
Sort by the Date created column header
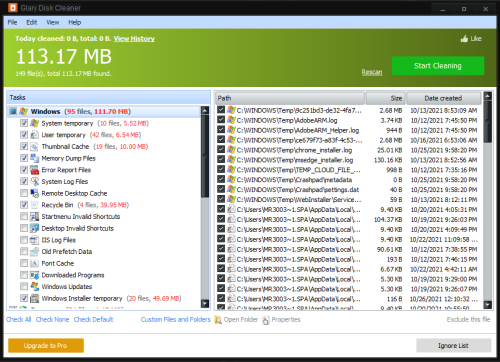pyautogui.click(x=444, y=98)
